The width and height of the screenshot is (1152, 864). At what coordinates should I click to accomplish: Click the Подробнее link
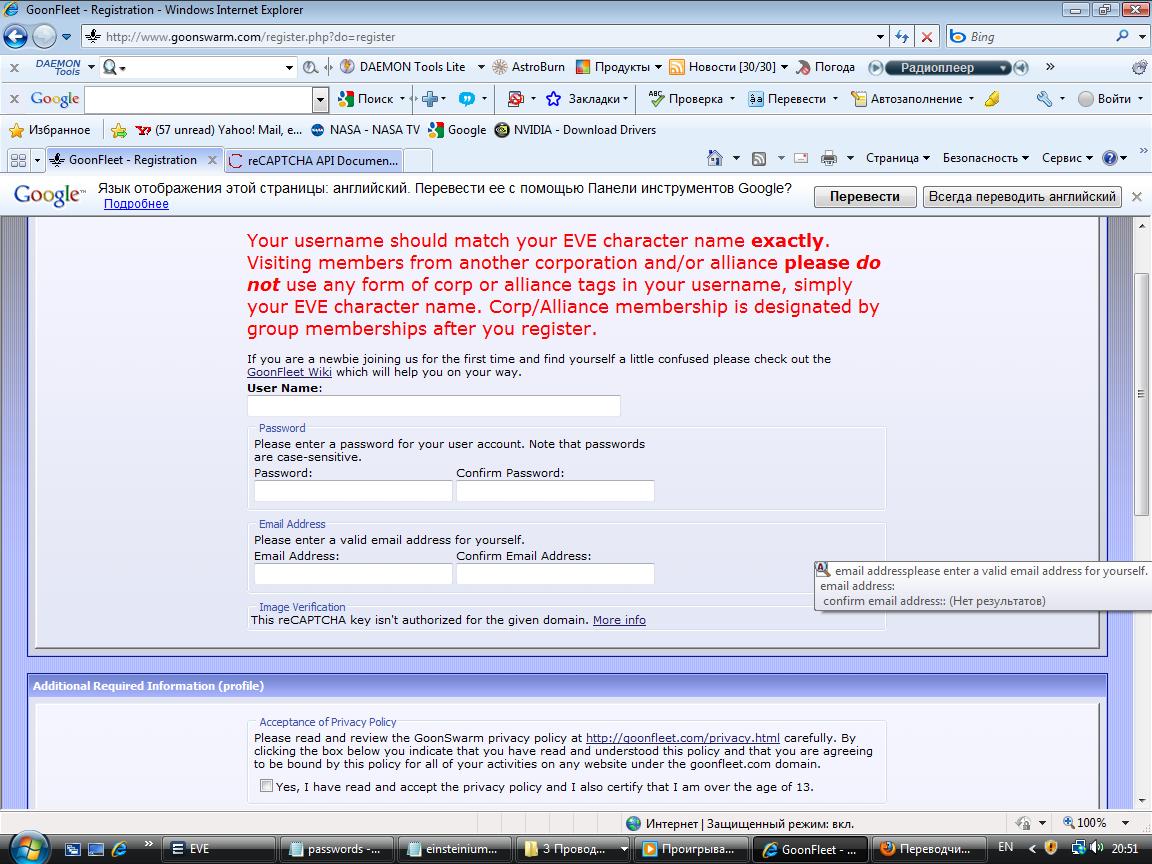click(136, 204)
